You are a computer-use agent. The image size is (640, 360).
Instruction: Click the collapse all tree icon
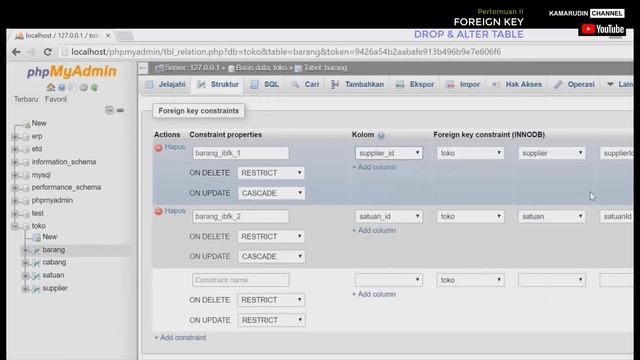point(109,110)
